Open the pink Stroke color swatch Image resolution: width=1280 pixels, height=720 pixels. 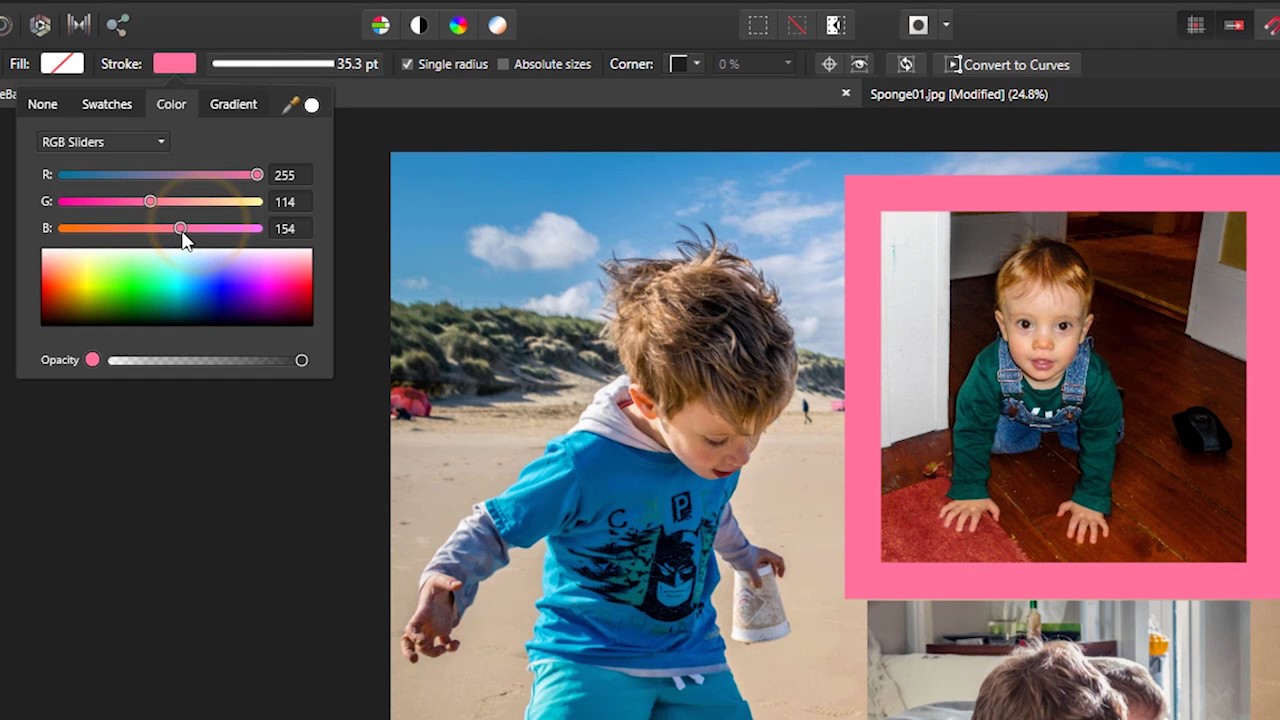175,64
